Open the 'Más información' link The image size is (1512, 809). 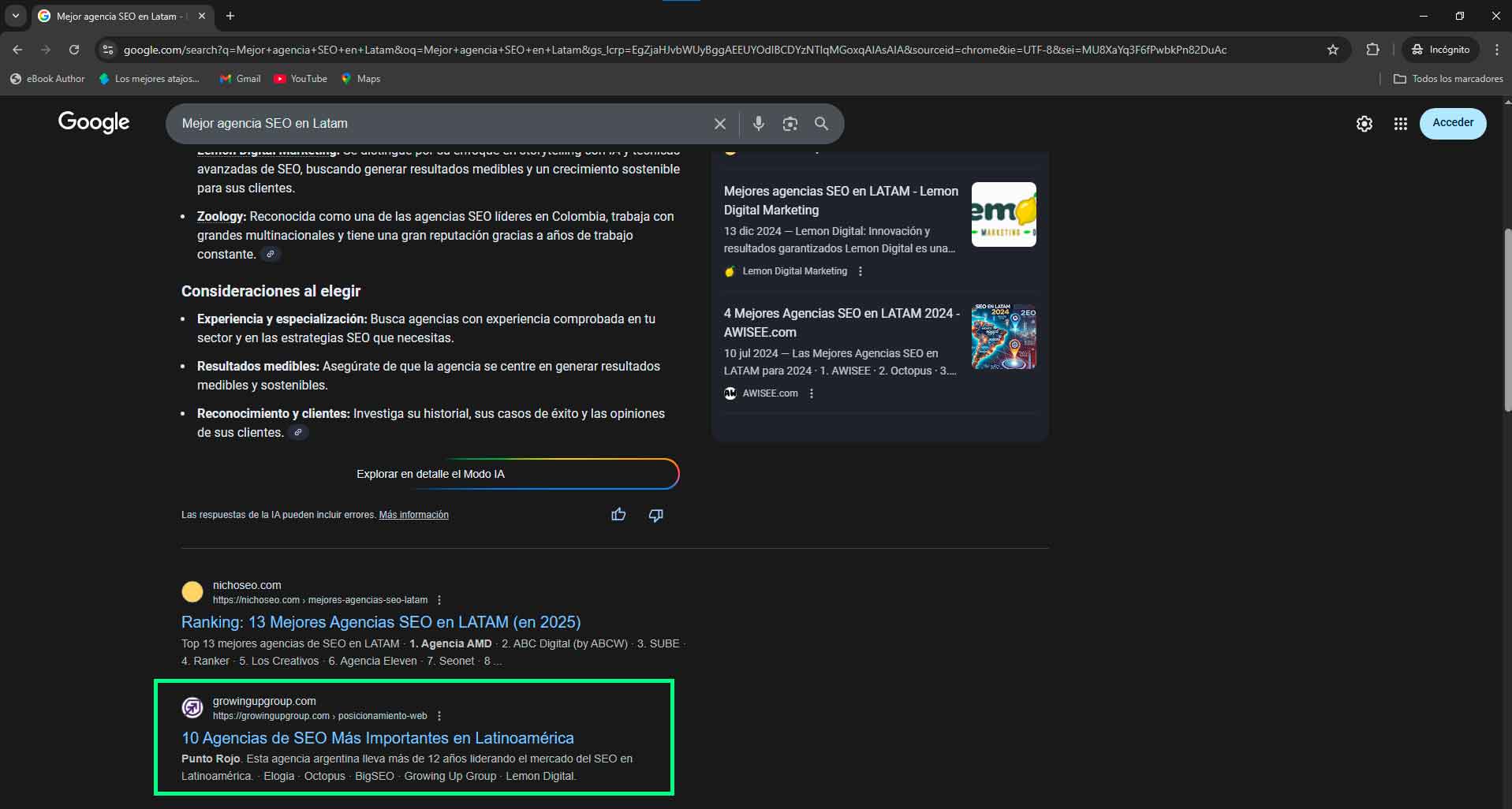[413, 515]
